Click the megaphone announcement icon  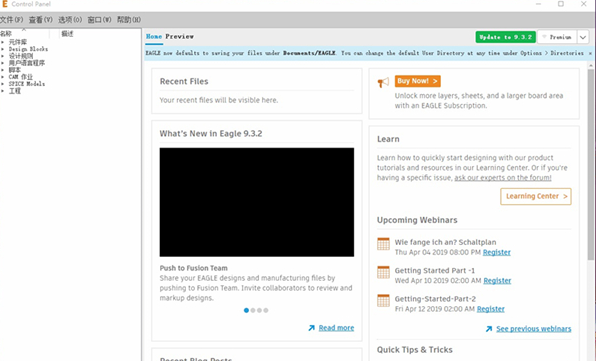point(383,82)
